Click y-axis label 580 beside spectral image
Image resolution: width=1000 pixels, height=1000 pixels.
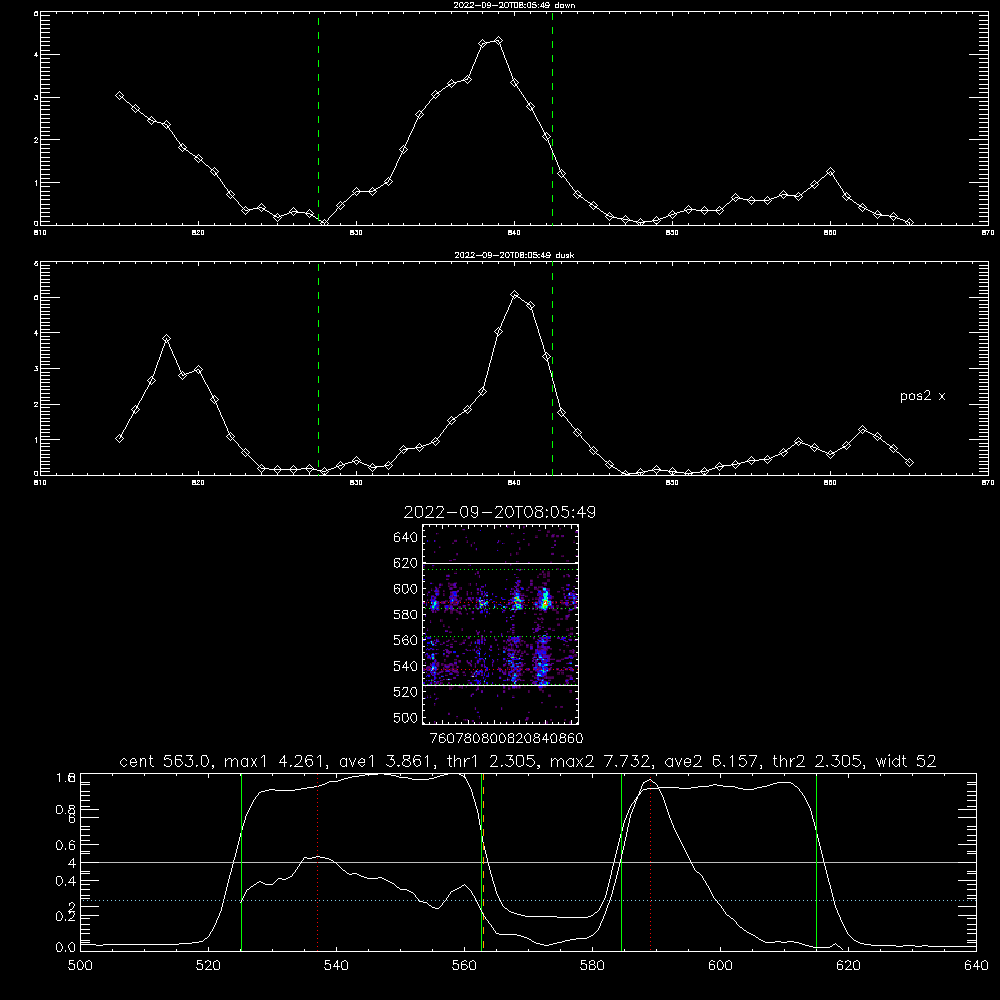pos(405,615)
